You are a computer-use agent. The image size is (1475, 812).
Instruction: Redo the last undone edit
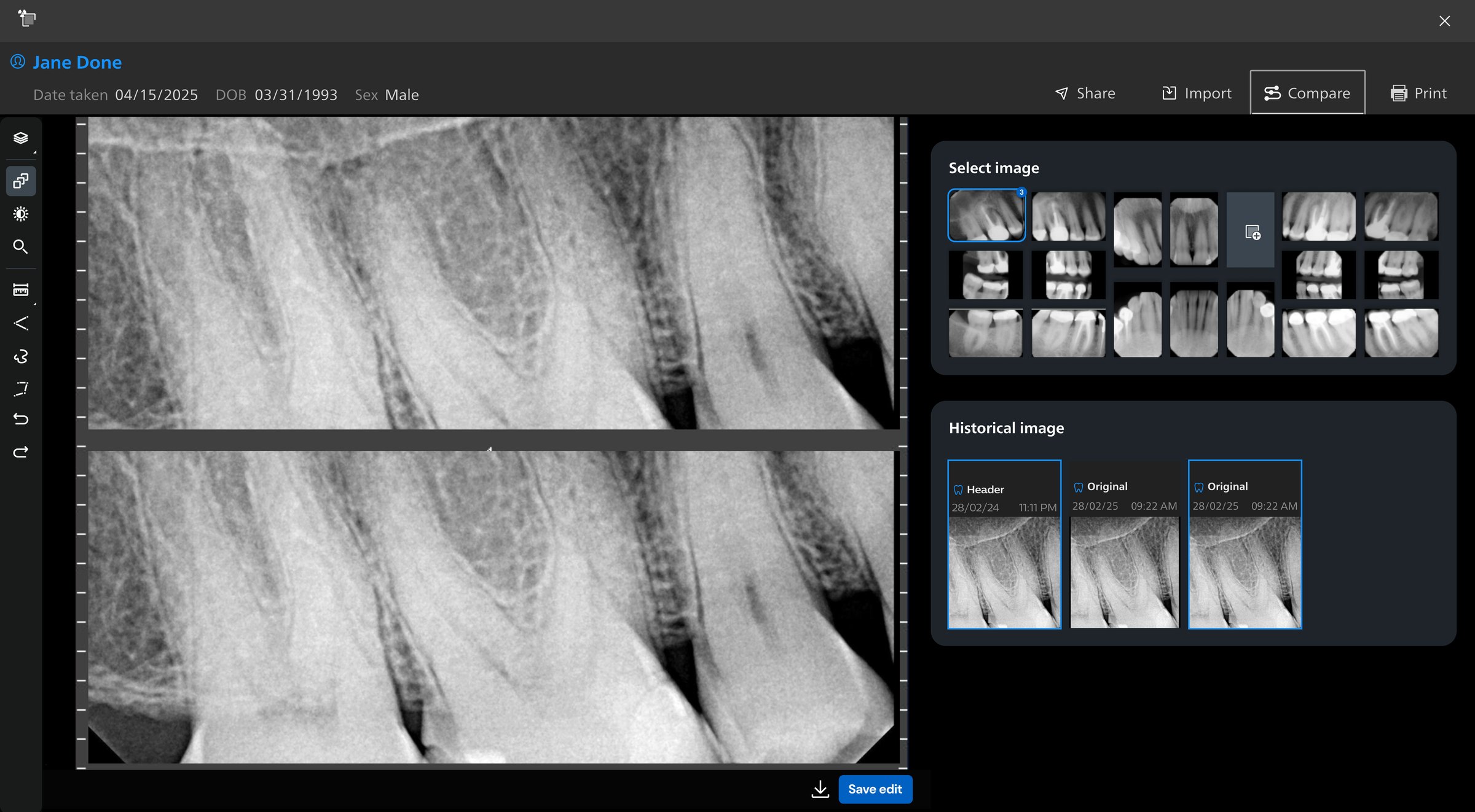21,452
